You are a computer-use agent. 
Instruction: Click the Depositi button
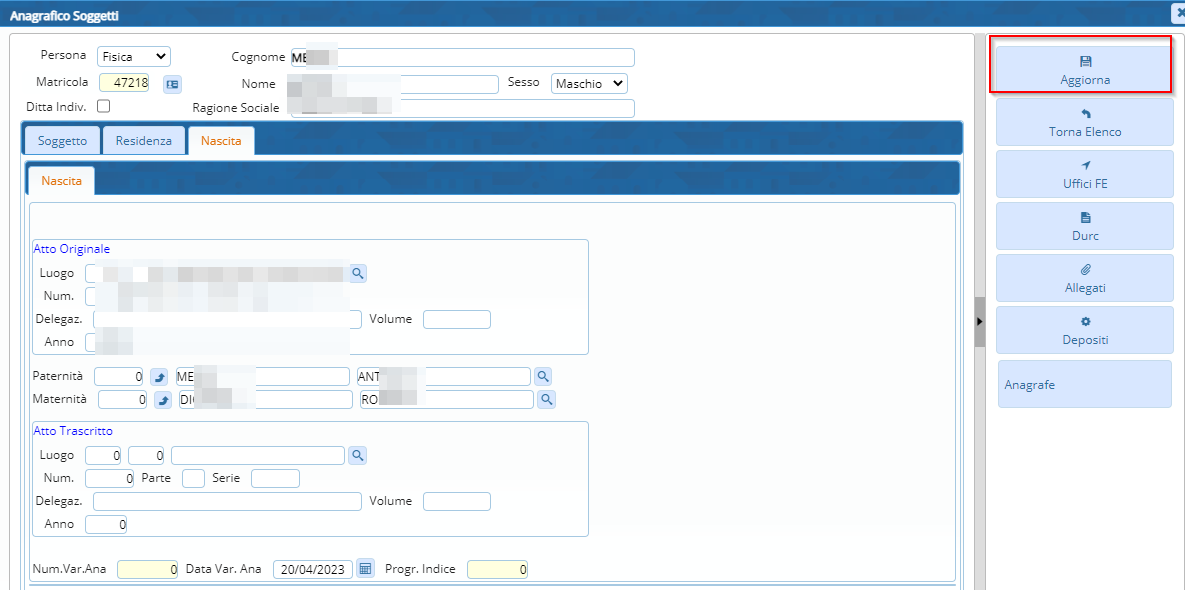coord(1085,330)
